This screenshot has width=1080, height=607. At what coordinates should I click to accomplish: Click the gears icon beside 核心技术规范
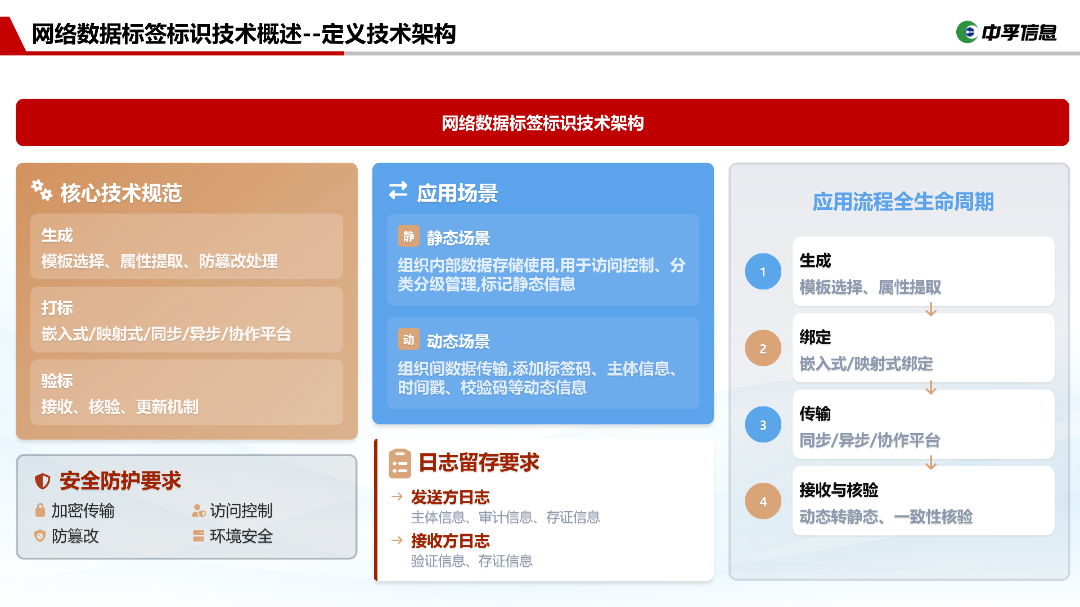pyautogui.click(x=41, y=190)
